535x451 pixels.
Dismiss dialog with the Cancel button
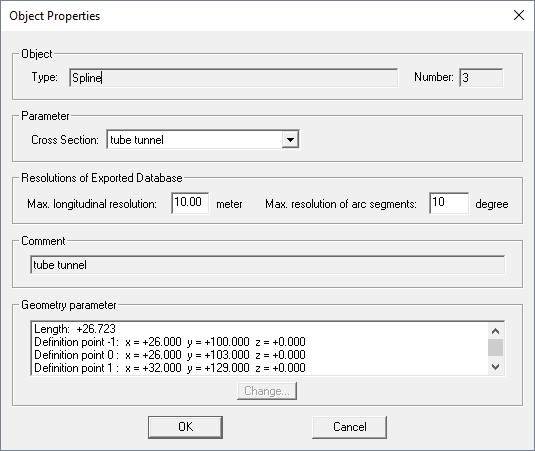[350, 427]
